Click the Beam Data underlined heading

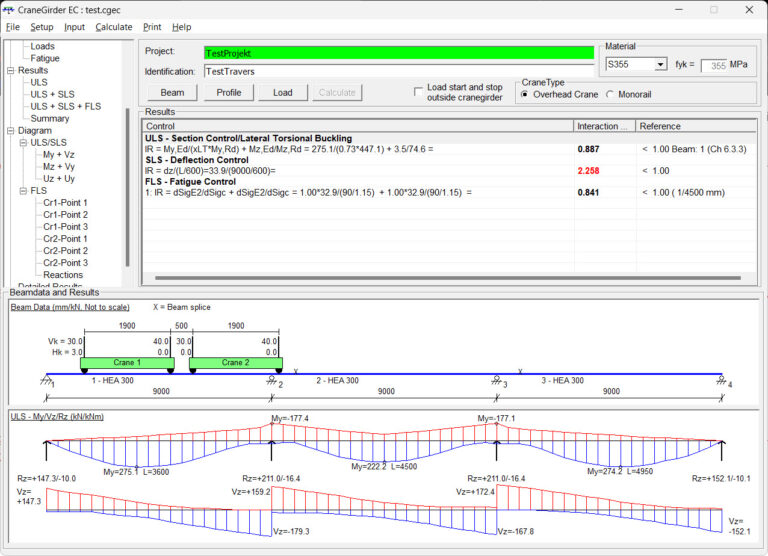tap(70, 307)
